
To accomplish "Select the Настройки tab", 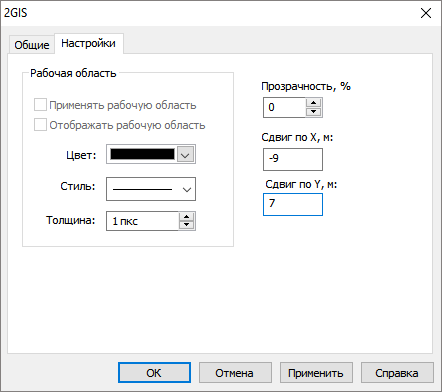I will (x=89, y=43).
